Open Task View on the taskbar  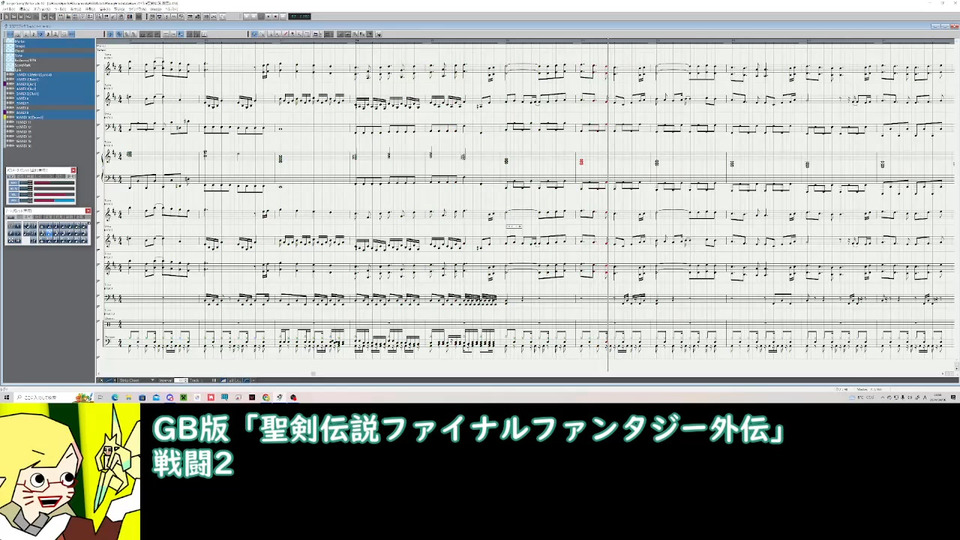100,397
